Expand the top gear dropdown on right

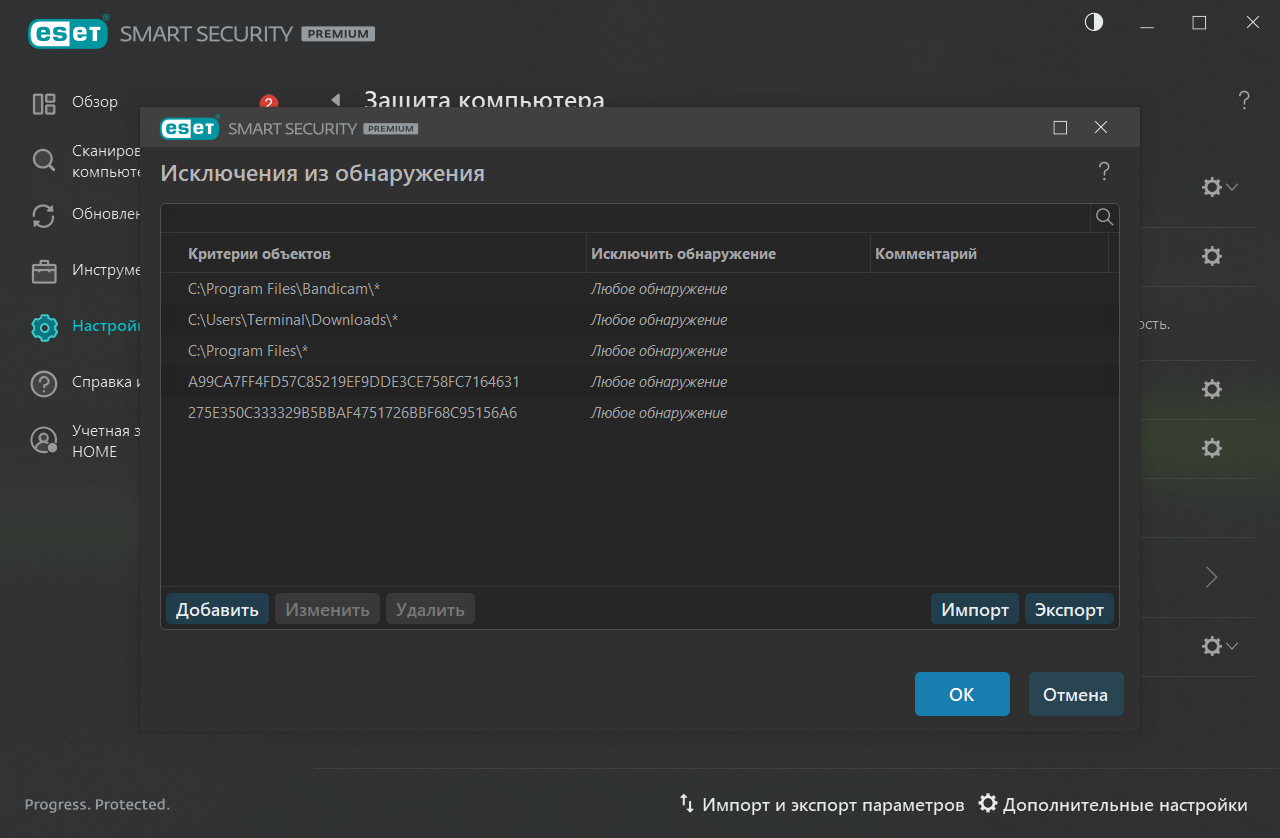[x=1219, y=187]
